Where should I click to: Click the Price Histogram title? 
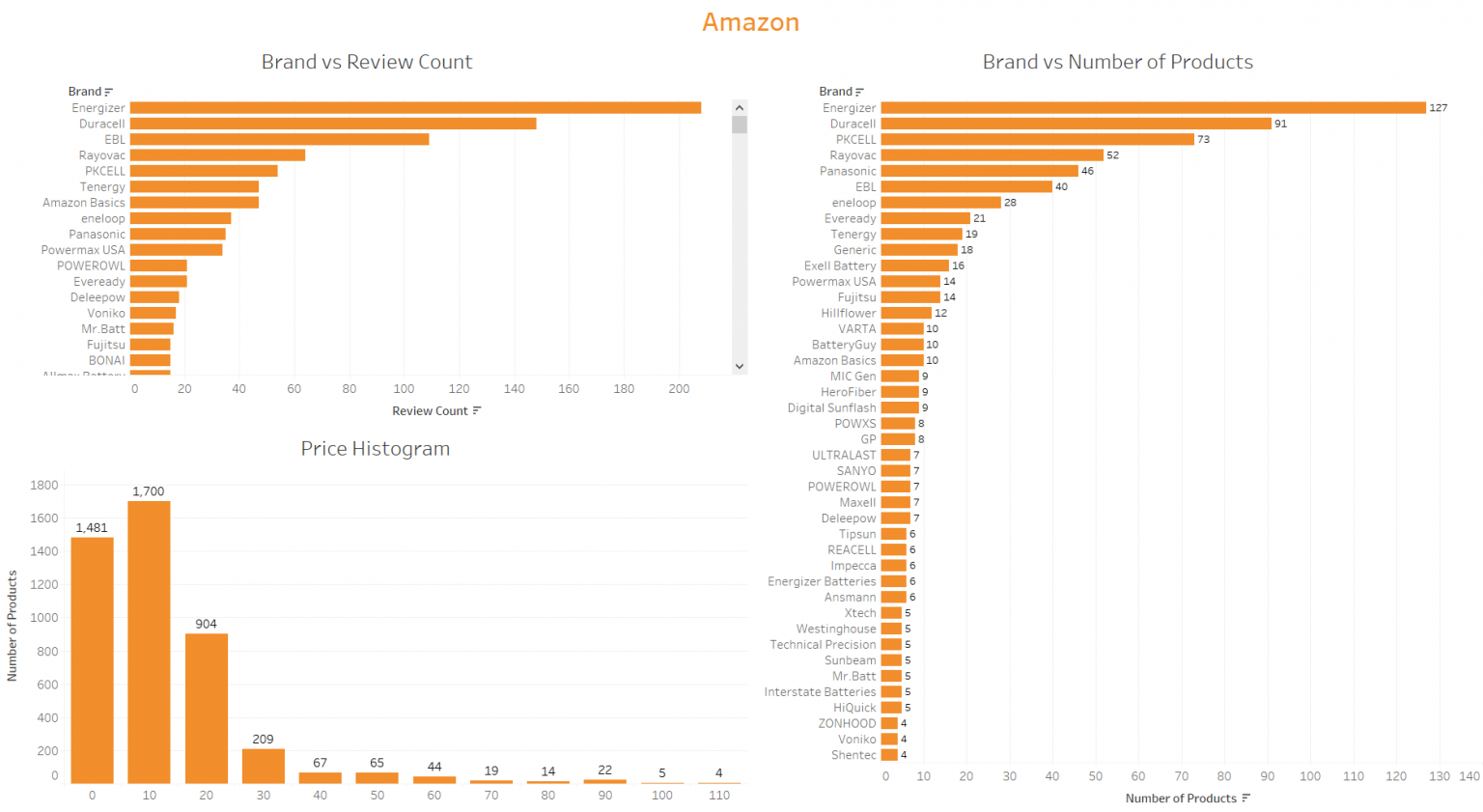tap(375, 449)
